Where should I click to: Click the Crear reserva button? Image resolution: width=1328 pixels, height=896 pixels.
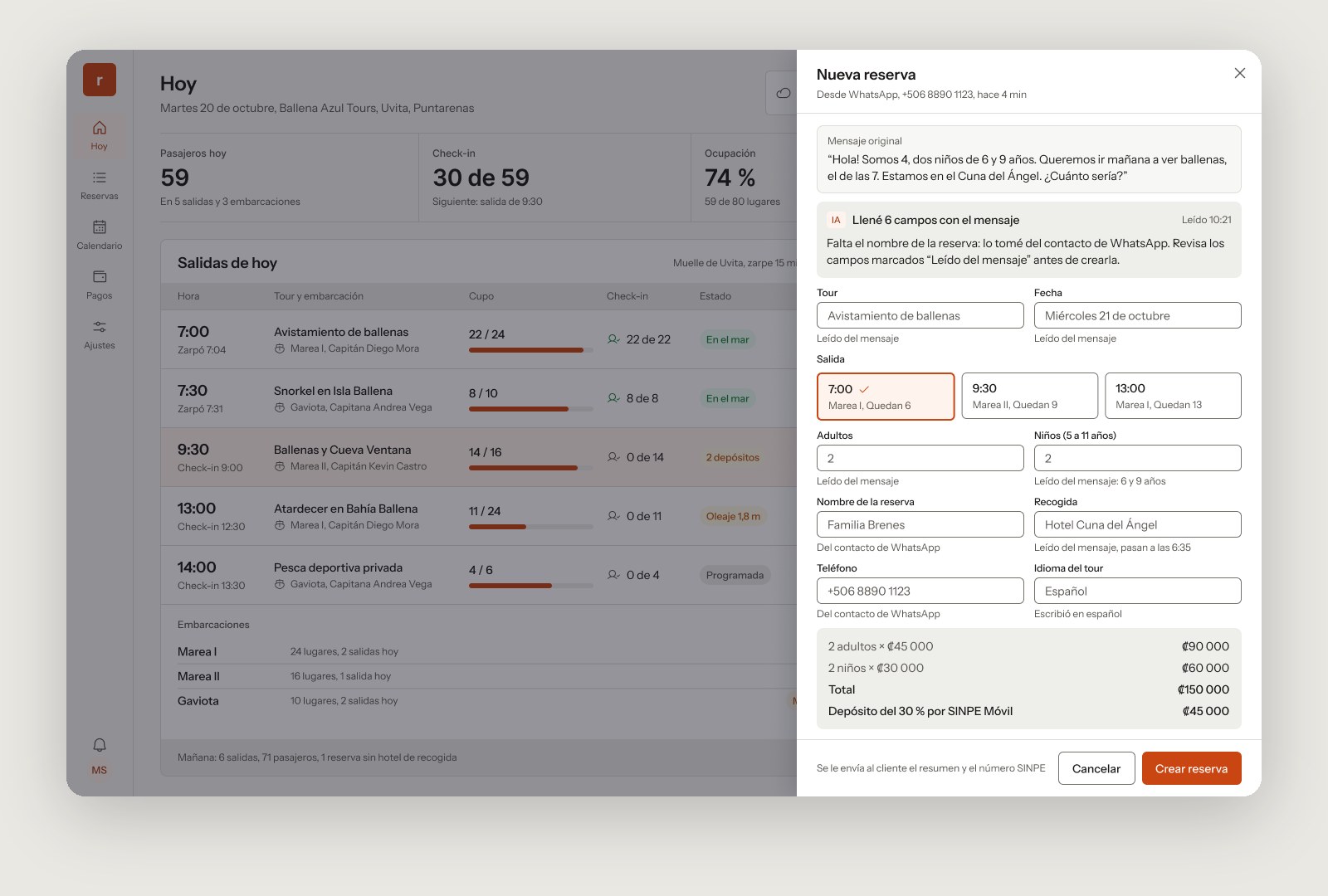(1191, 768)
